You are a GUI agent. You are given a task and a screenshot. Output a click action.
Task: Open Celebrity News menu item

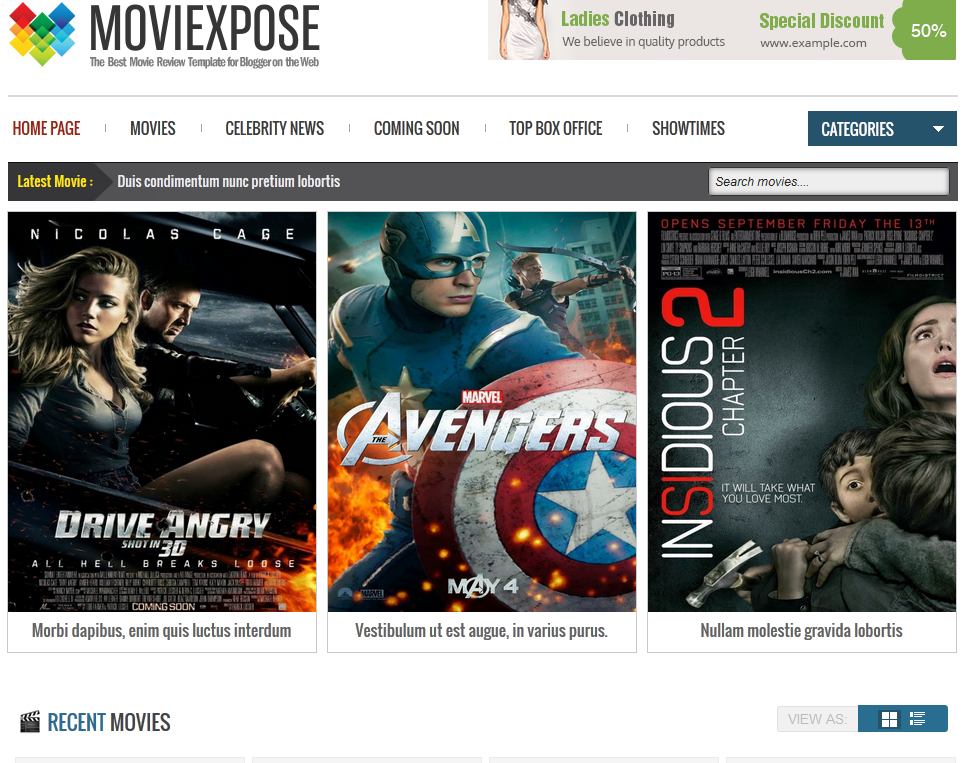(274, 129)
